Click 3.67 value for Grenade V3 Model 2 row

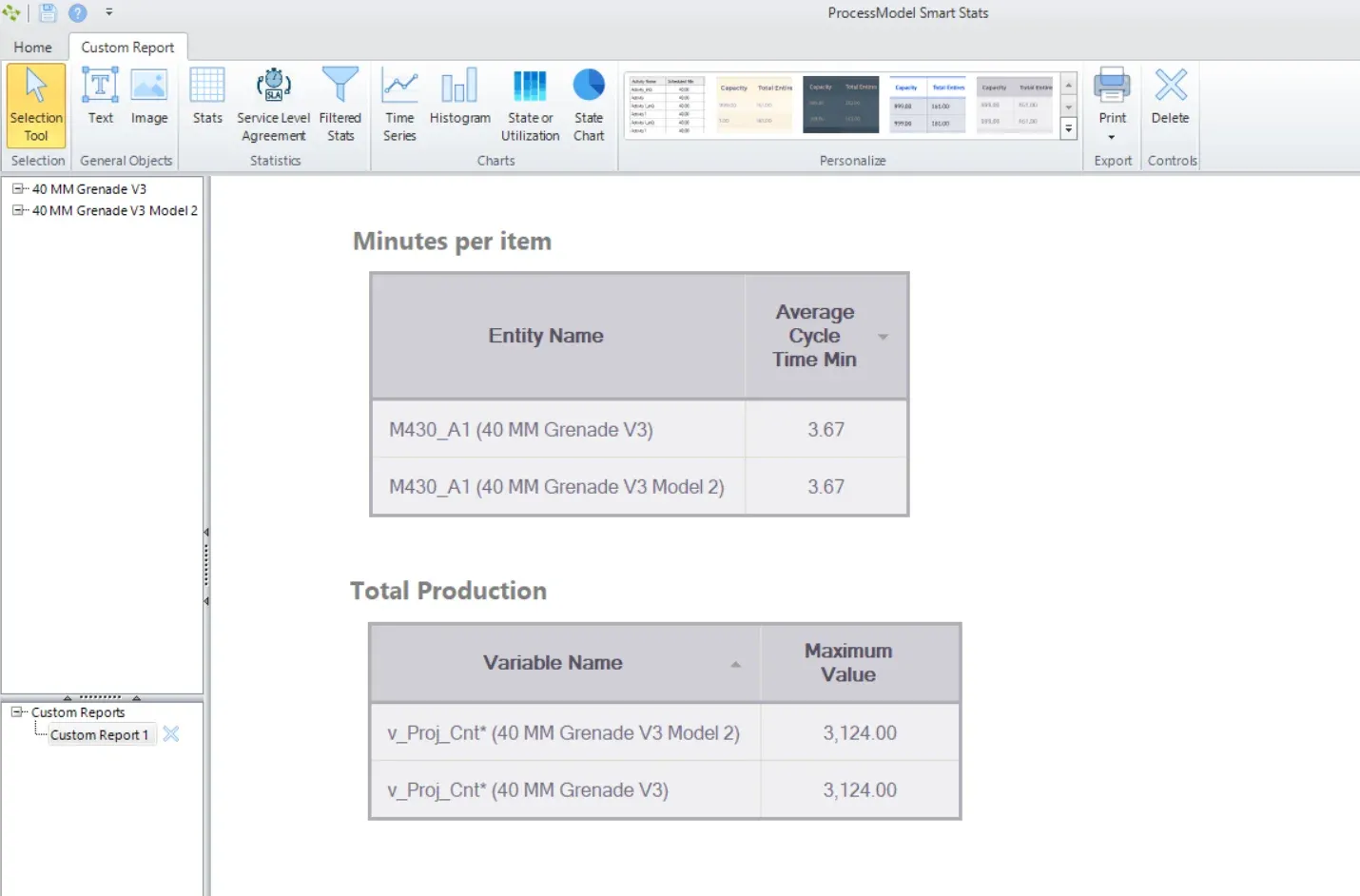(826, 486)
